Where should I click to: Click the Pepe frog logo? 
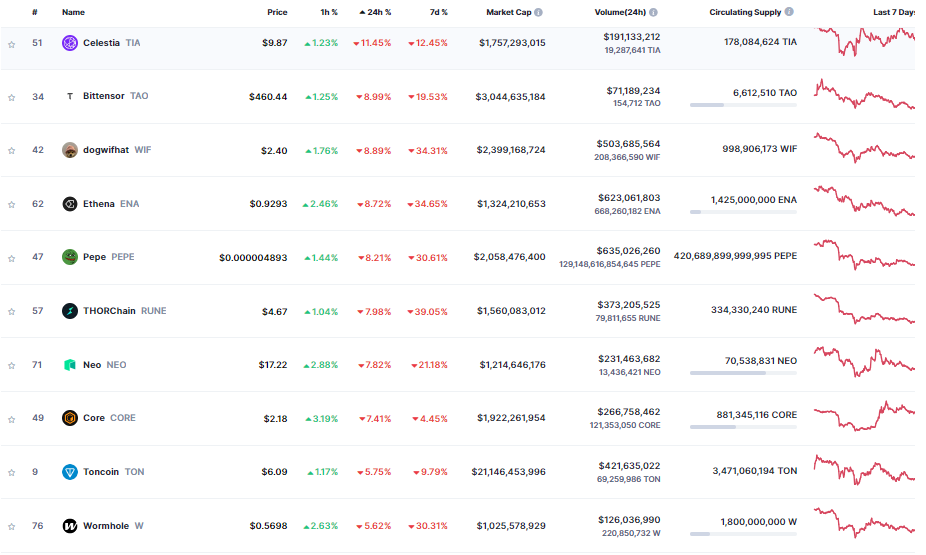coord(70,257)
